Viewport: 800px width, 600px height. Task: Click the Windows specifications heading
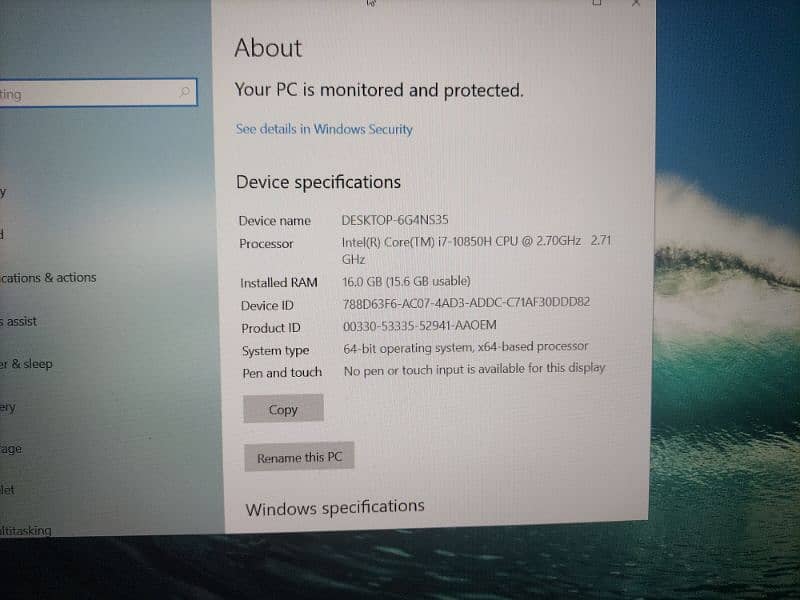(x=335, y=508)
